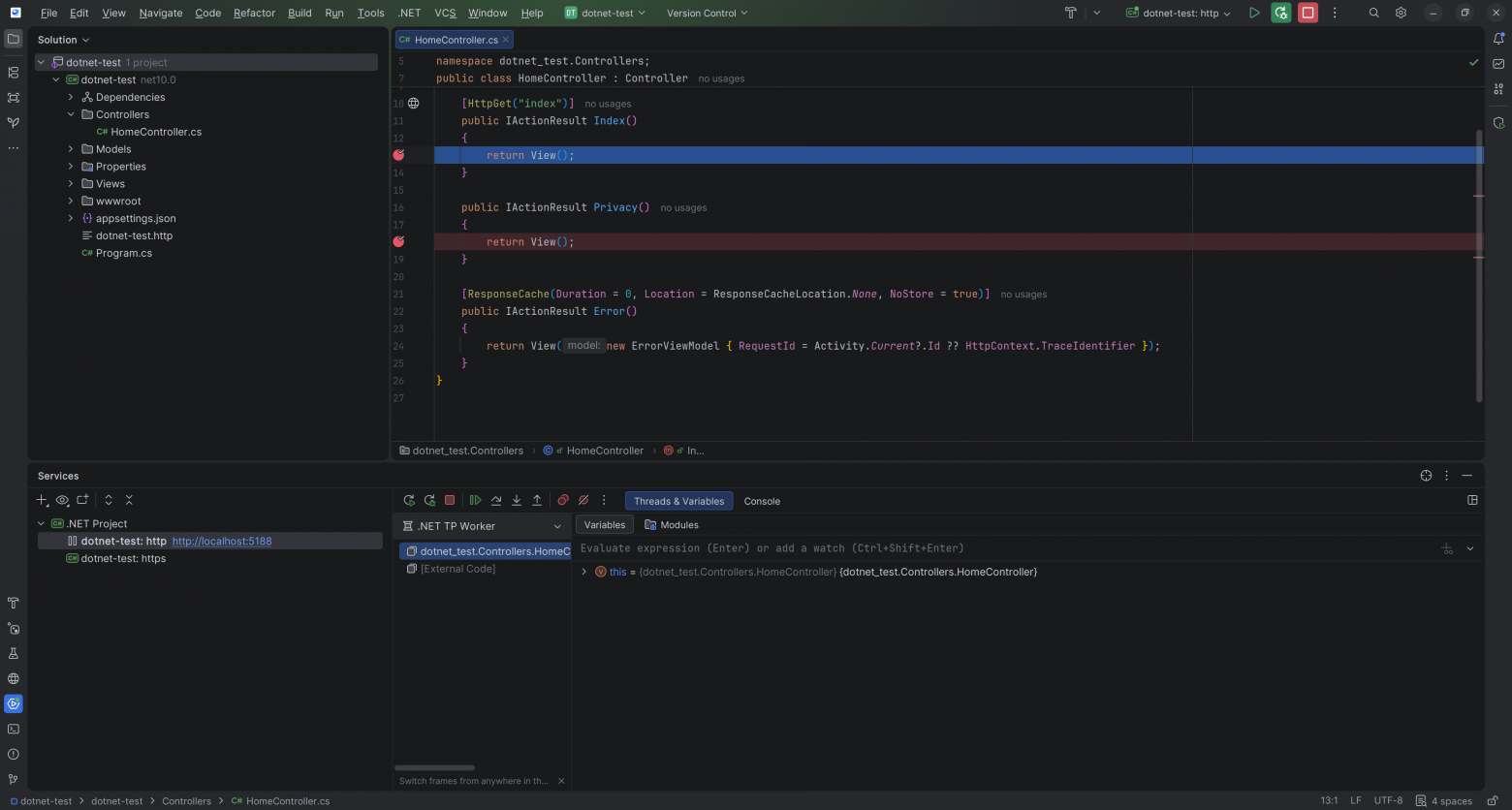Remove the breakpoint on line 13
The width and height of the screenshot is (1512, 810).
398,155
